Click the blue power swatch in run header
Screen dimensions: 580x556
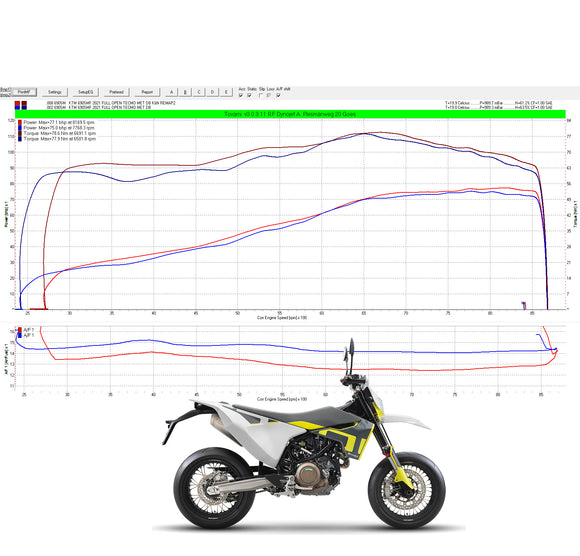click(x=17, y=107)
